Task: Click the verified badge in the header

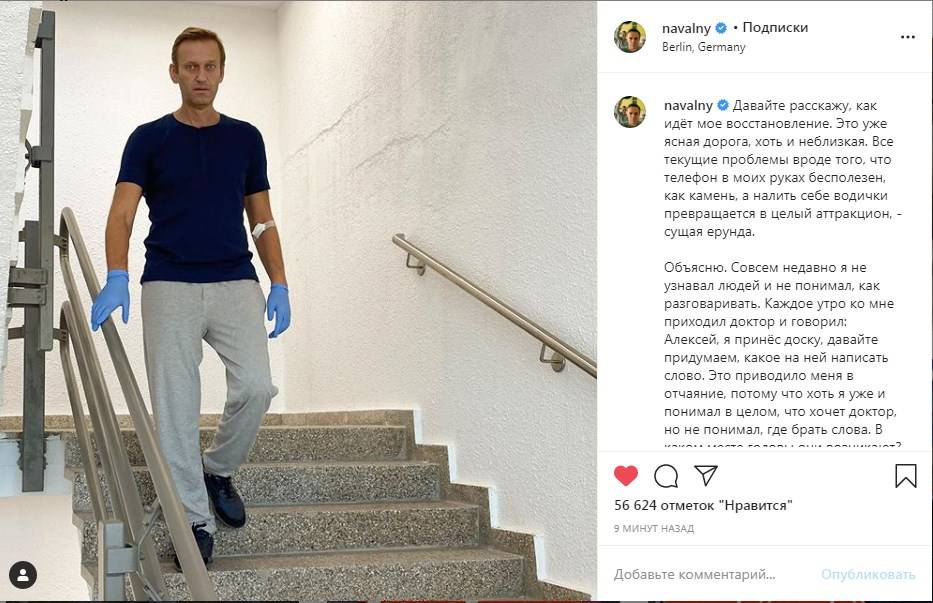Action: (x=721, y=27)
